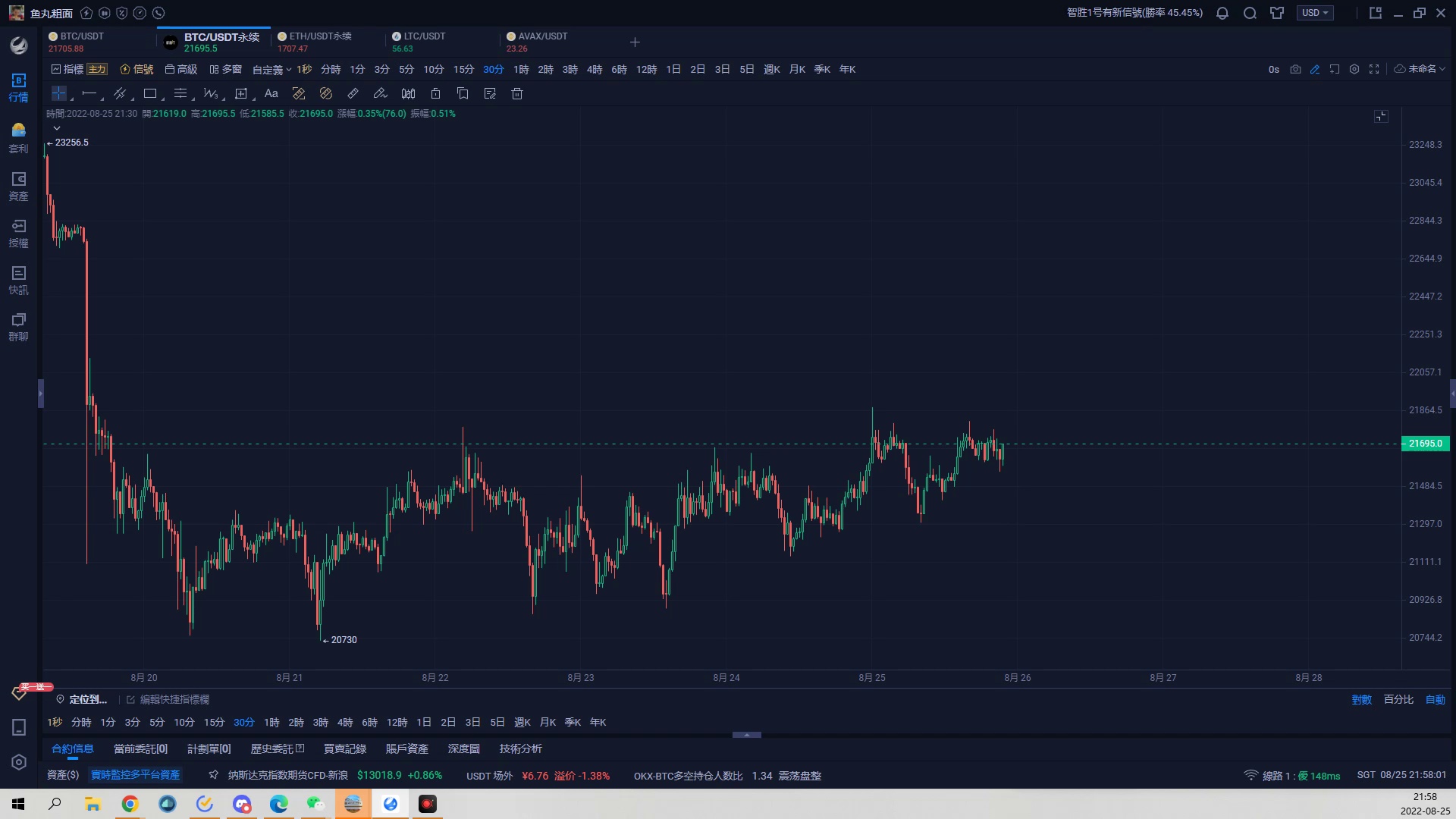Select the crosshair cursor tool
This screenshot has height=819, width=1456.
click(x=58, y=93)
